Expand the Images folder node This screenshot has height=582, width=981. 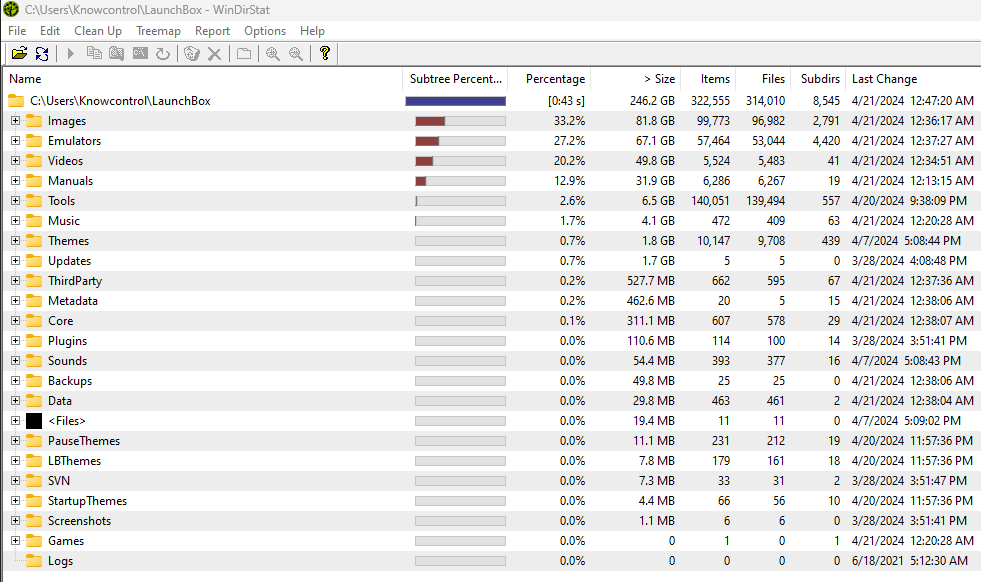(16, 121)
